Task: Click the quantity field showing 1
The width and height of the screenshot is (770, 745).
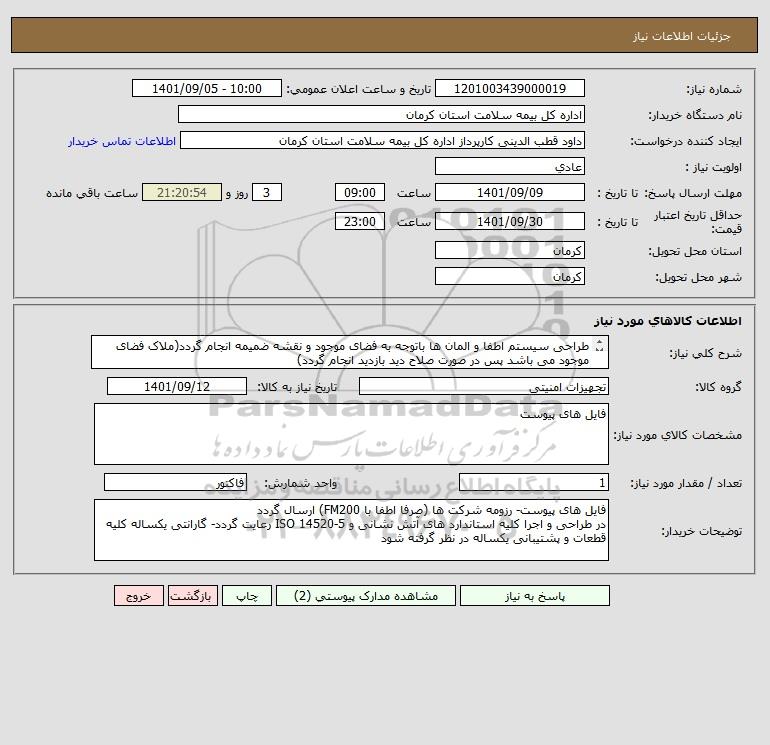Action: pyautogui.click(x=534, y=483)
